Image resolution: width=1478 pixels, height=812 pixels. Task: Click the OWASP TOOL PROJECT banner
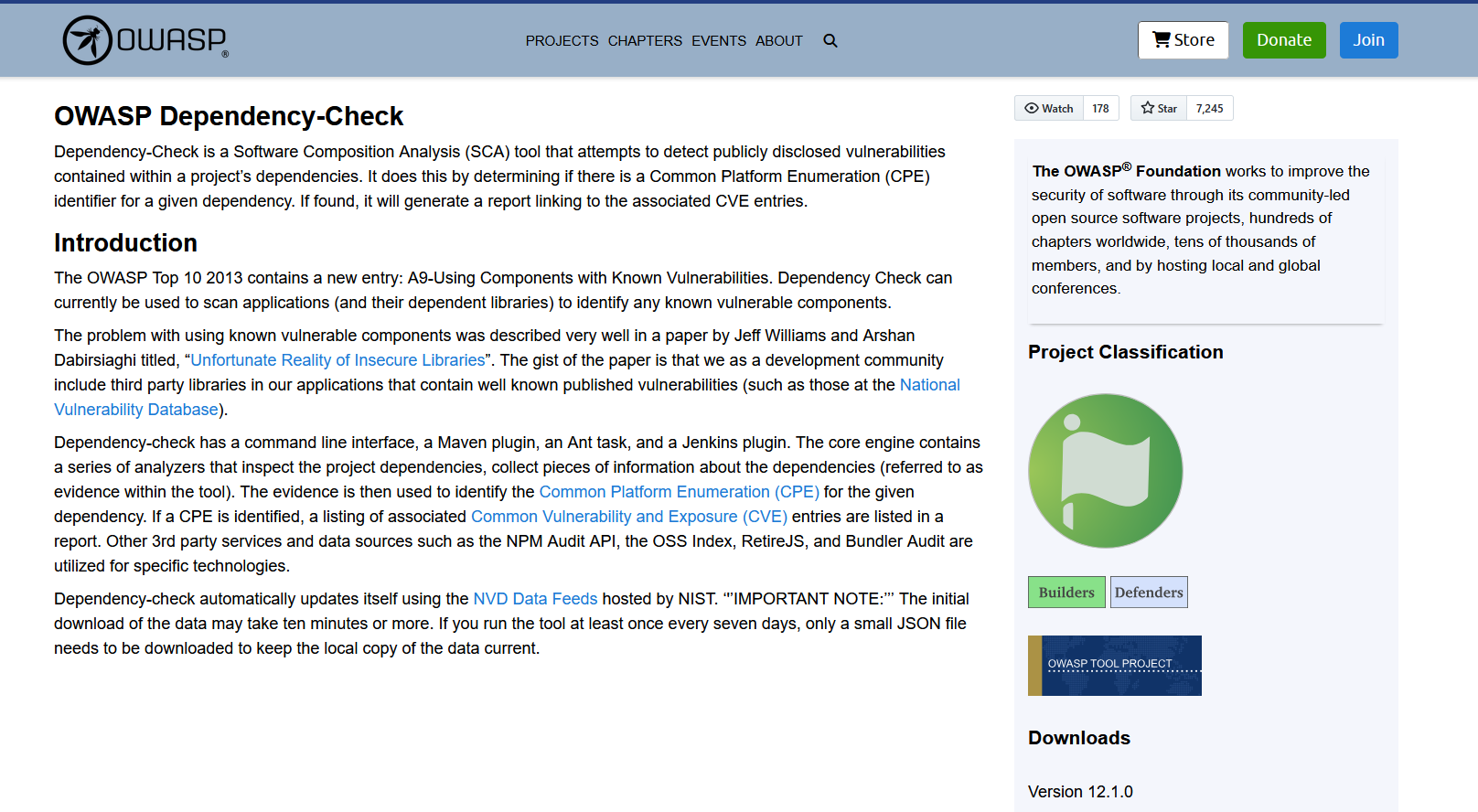point(1115,666)
